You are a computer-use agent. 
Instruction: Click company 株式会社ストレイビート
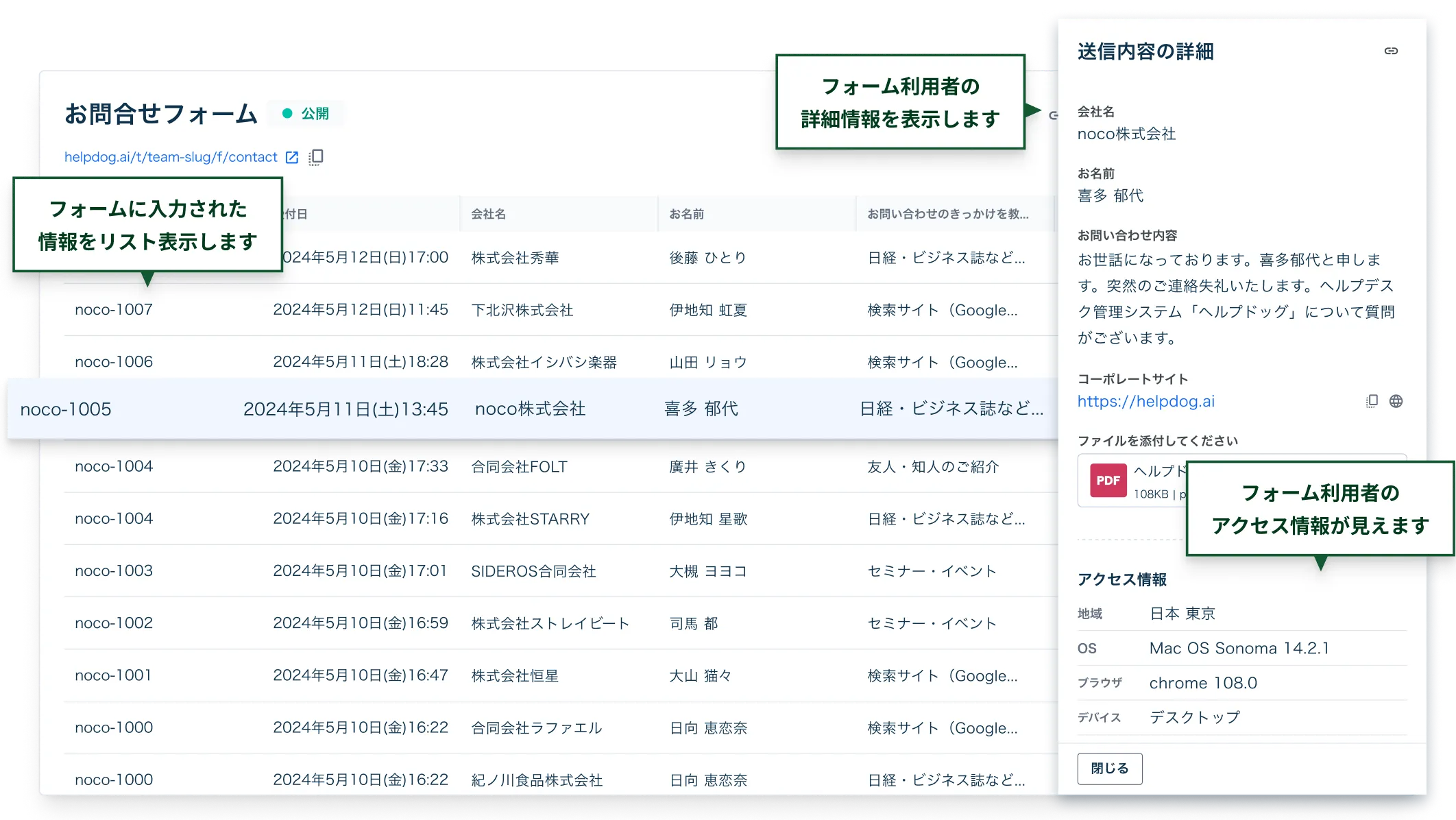550,623
